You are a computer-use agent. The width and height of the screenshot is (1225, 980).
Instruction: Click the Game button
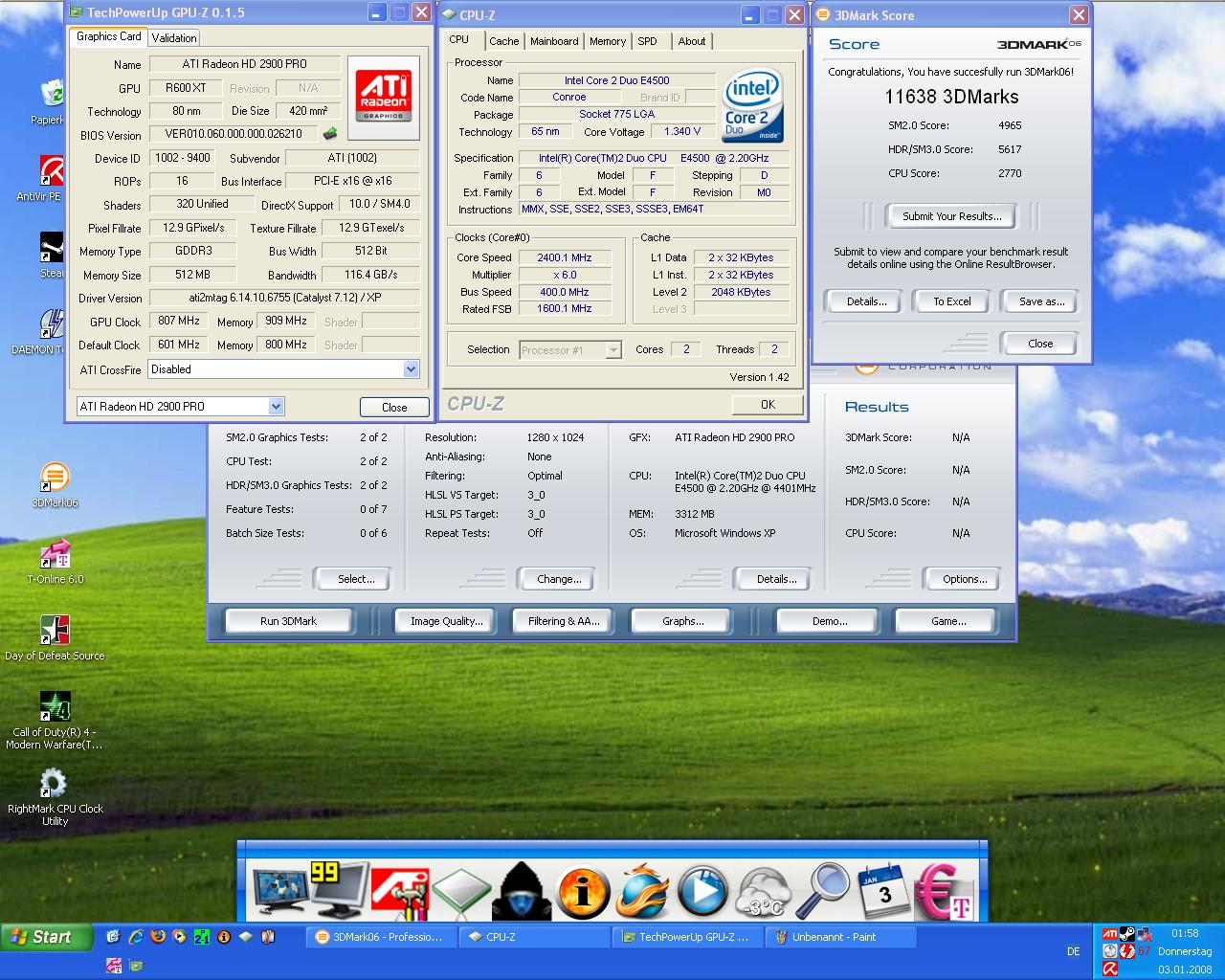tap(948, 621)
